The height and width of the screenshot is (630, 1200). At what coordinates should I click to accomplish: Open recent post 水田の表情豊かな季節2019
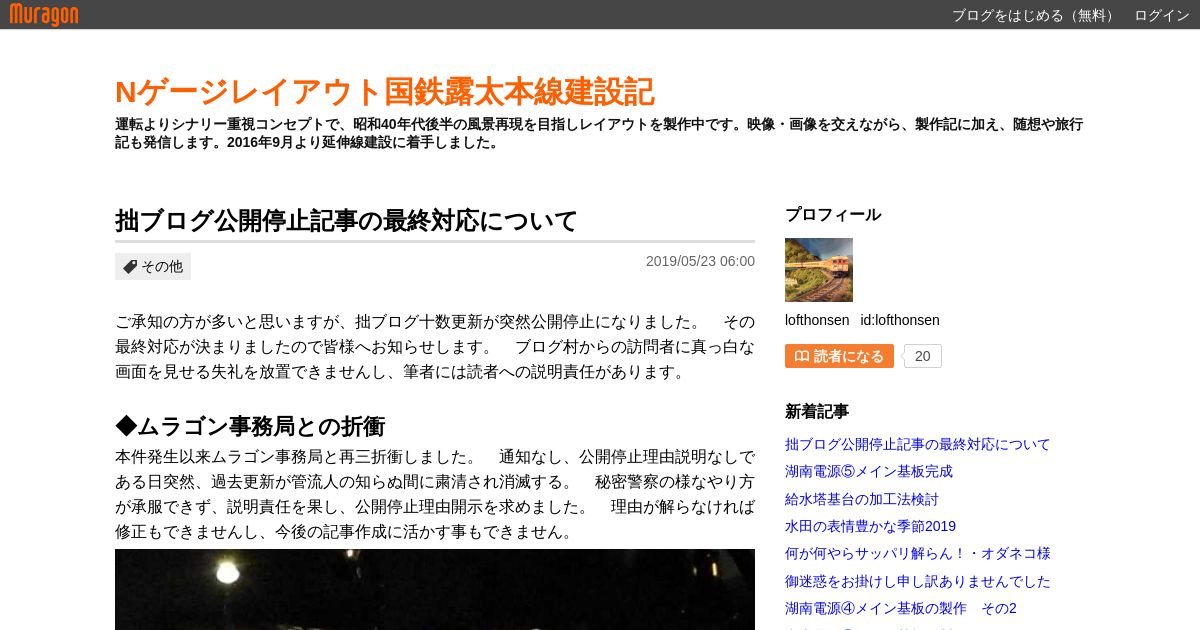(870, 526)
